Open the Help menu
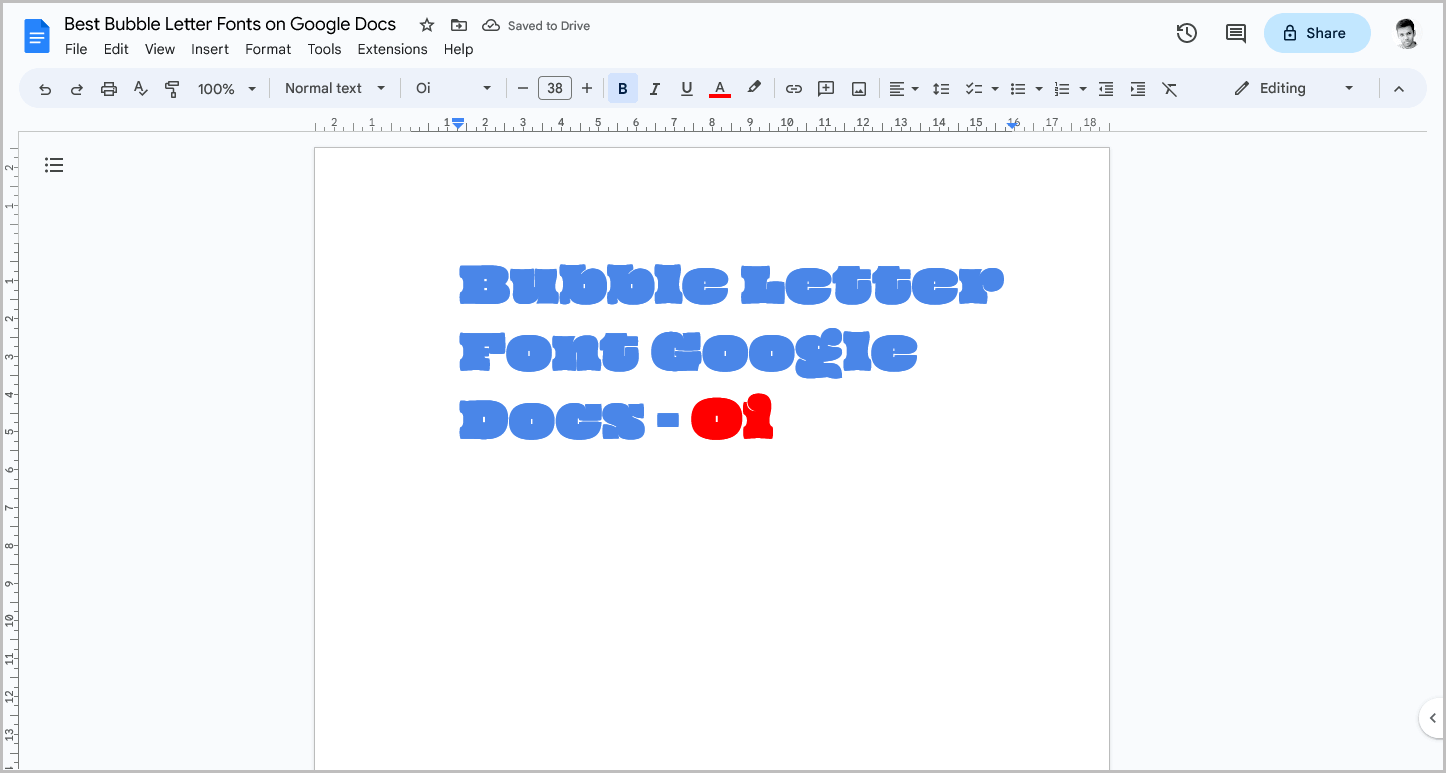1446x773 pixels. tap(458, 49)
